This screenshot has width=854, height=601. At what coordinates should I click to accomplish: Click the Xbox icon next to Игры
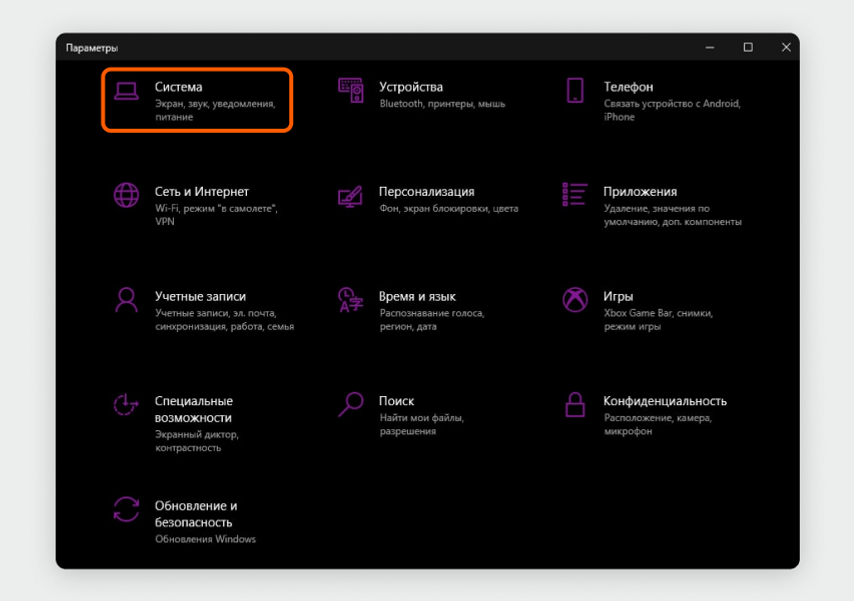pyautogui.click(x=575, y=300)
